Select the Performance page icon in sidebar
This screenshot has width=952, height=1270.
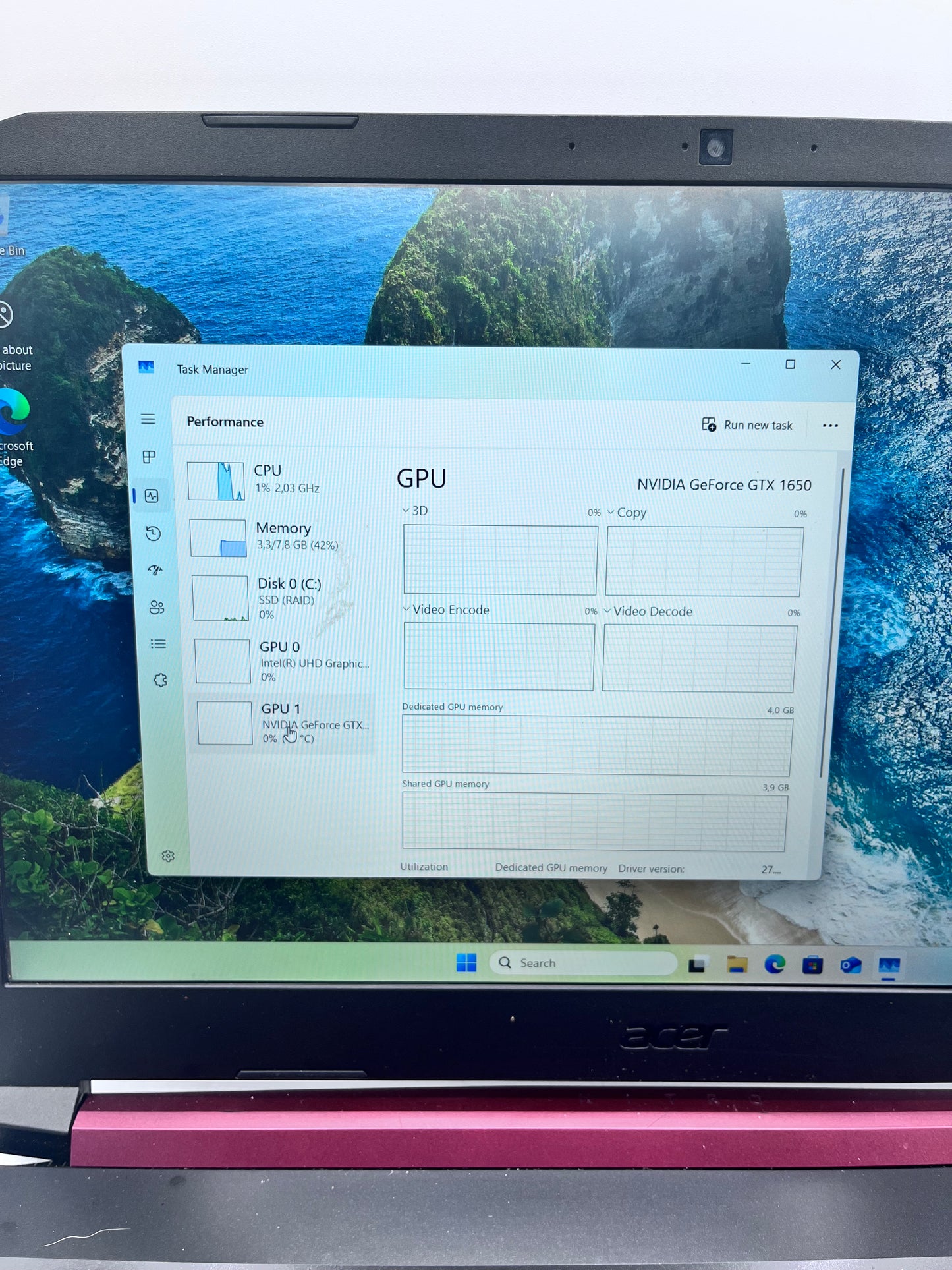(x=152, y=496)
